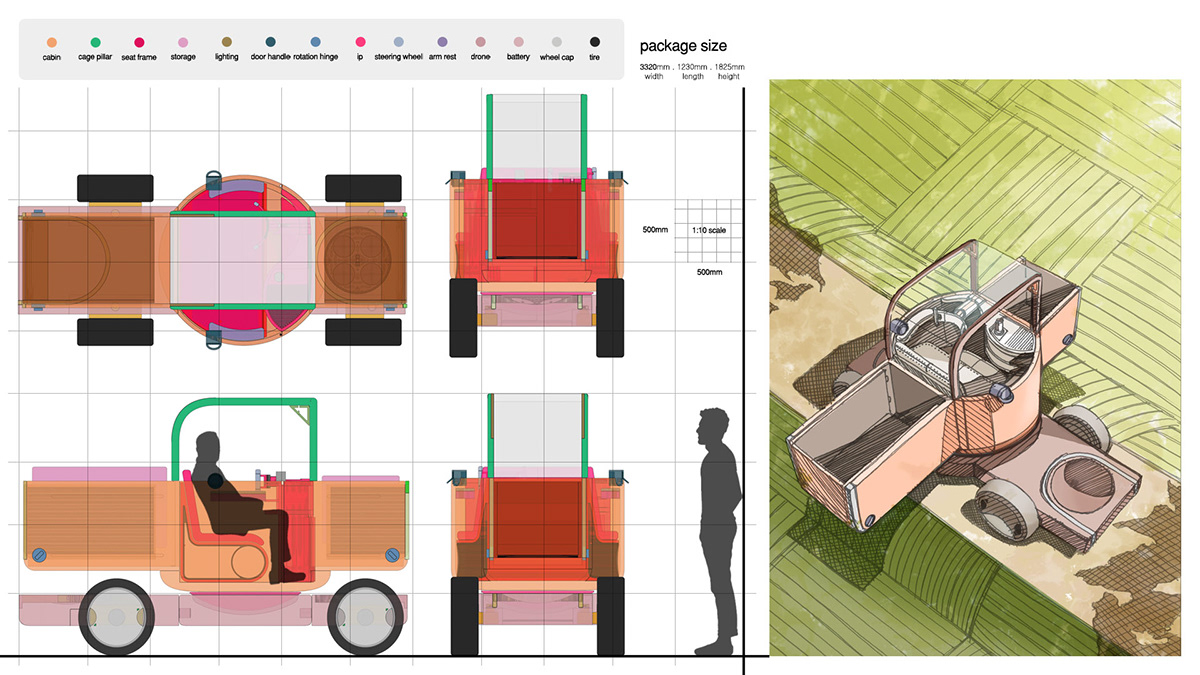Select the lighting legend dot
Viewport: 1200px width, 675px height.
pos(227,41)
